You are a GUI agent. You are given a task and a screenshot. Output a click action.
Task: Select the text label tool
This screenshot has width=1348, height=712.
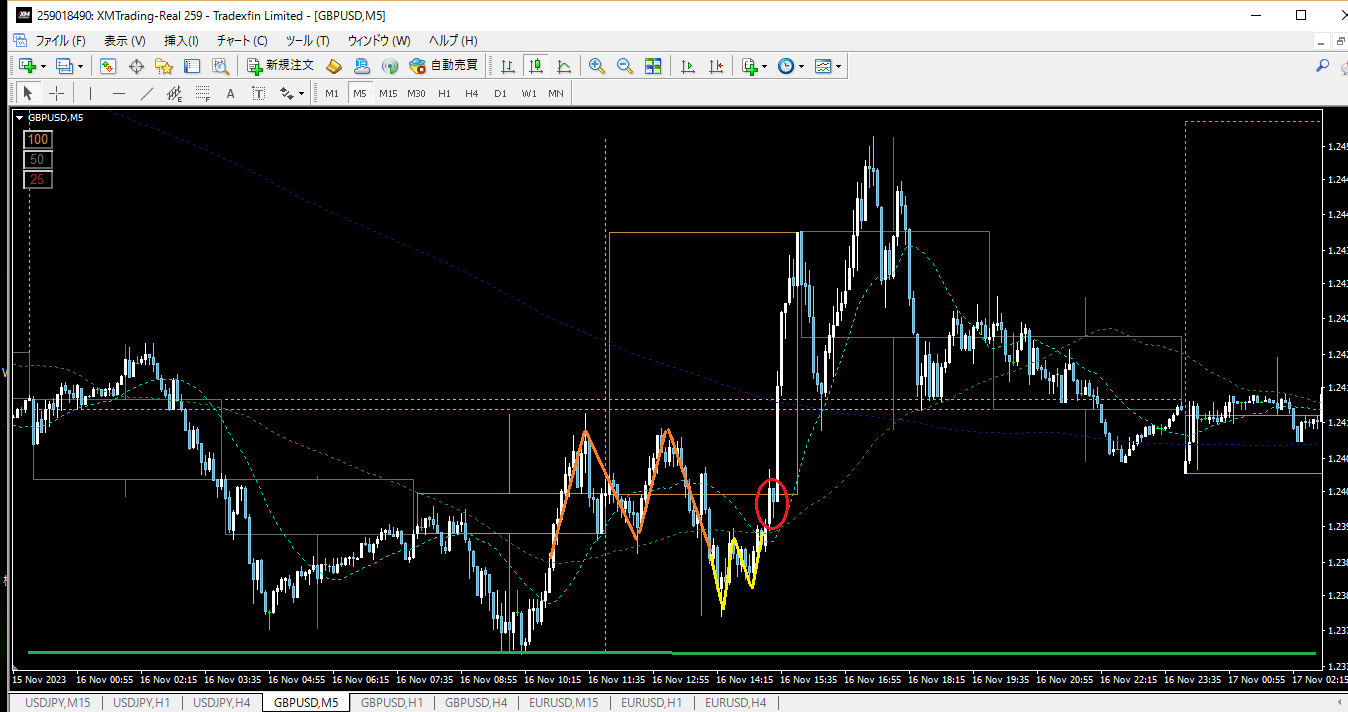(x=230, y=93)
